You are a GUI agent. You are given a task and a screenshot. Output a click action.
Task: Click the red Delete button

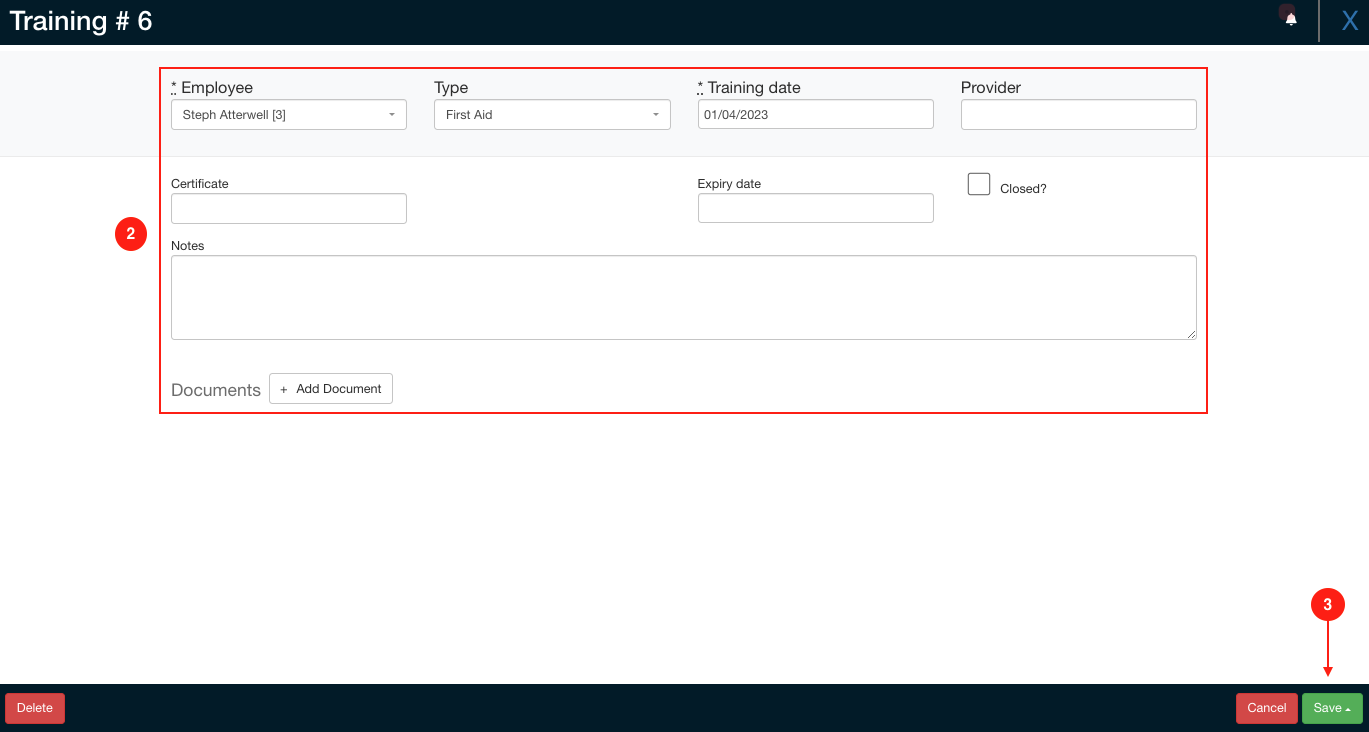coord(35,708)
